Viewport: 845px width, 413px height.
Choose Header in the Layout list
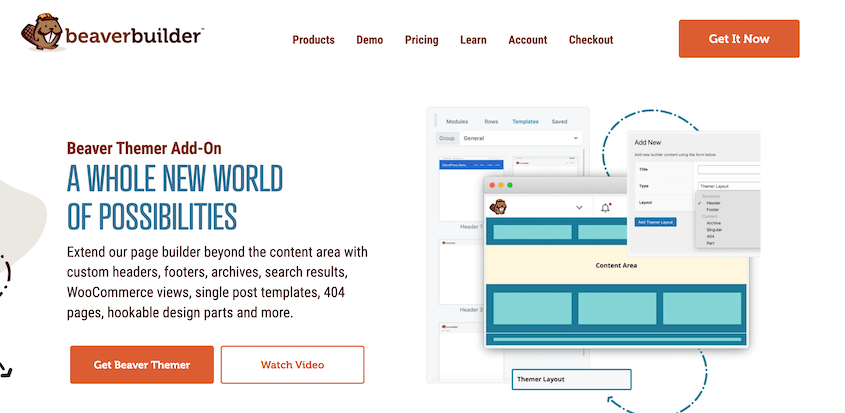tap(713, 203)
